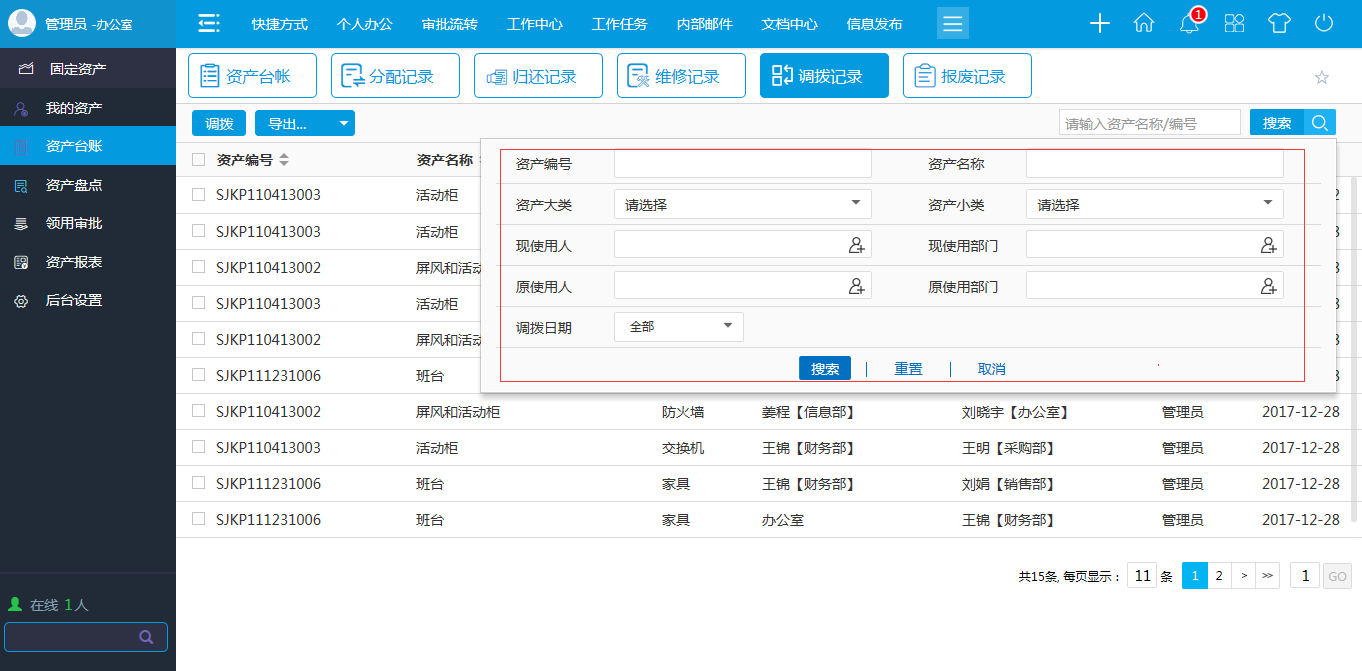The width and height of the screenshot is (1362, 671).
Task: Open the app grid icon in header
Action: [x=1234, y=21]
